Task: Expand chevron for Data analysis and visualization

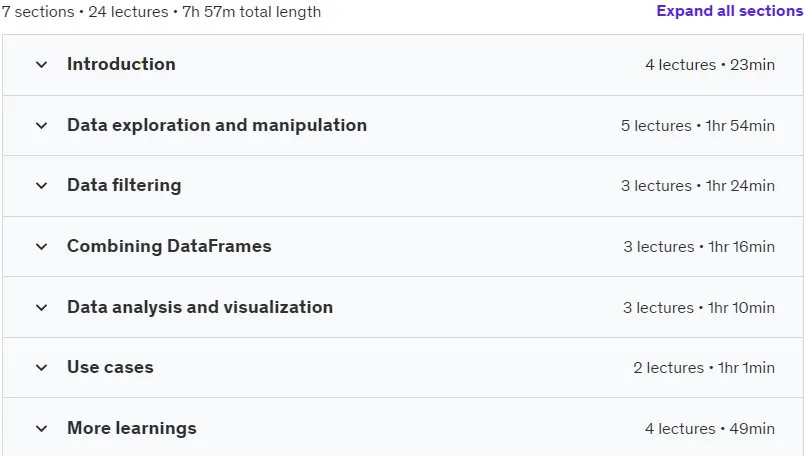Action: [x=42, y=307]
